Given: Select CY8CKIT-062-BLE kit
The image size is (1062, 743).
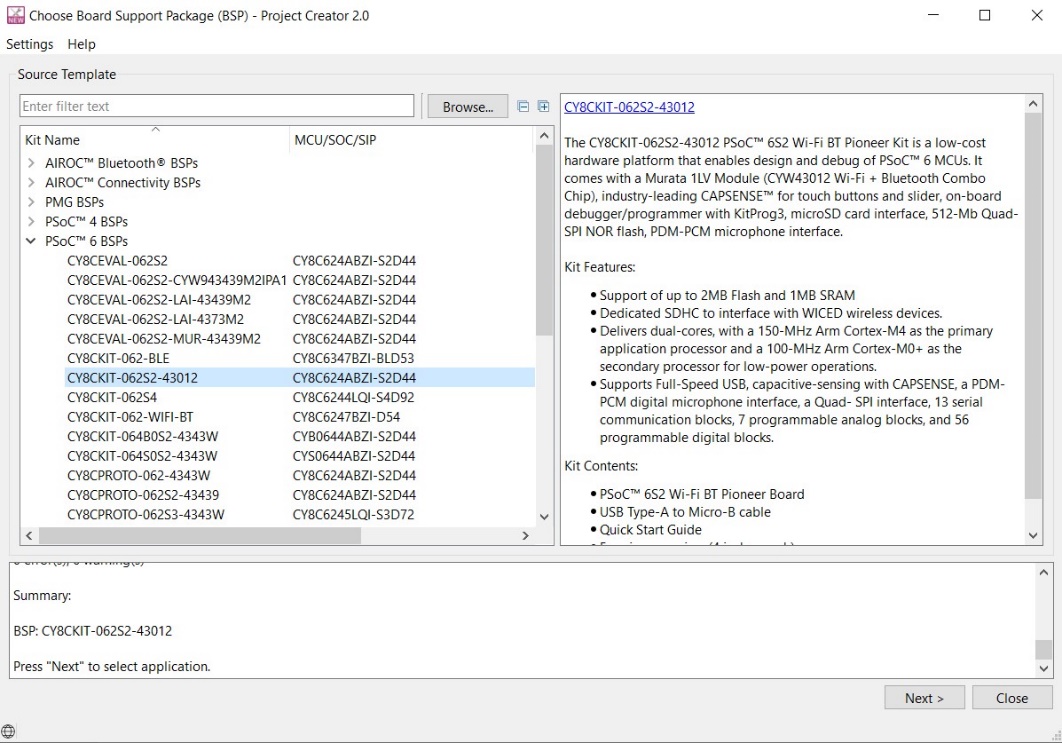Looking at the screenshot, I should pyautogui.click(x=300, y=358).
